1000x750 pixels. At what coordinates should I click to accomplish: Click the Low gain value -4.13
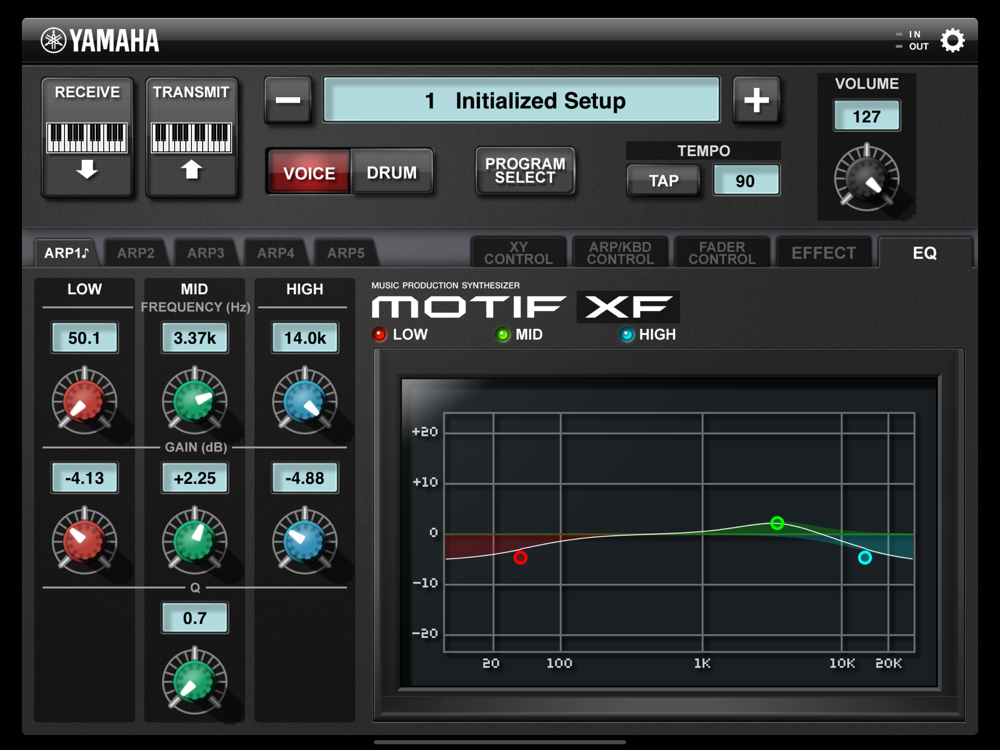[84, 478]
